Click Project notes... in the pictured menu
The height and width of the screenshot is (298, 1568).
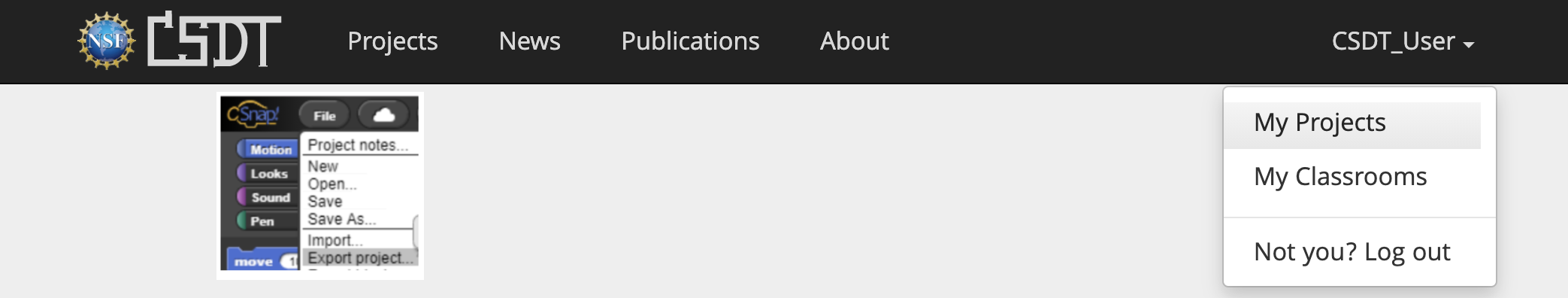tap(358, 144)
